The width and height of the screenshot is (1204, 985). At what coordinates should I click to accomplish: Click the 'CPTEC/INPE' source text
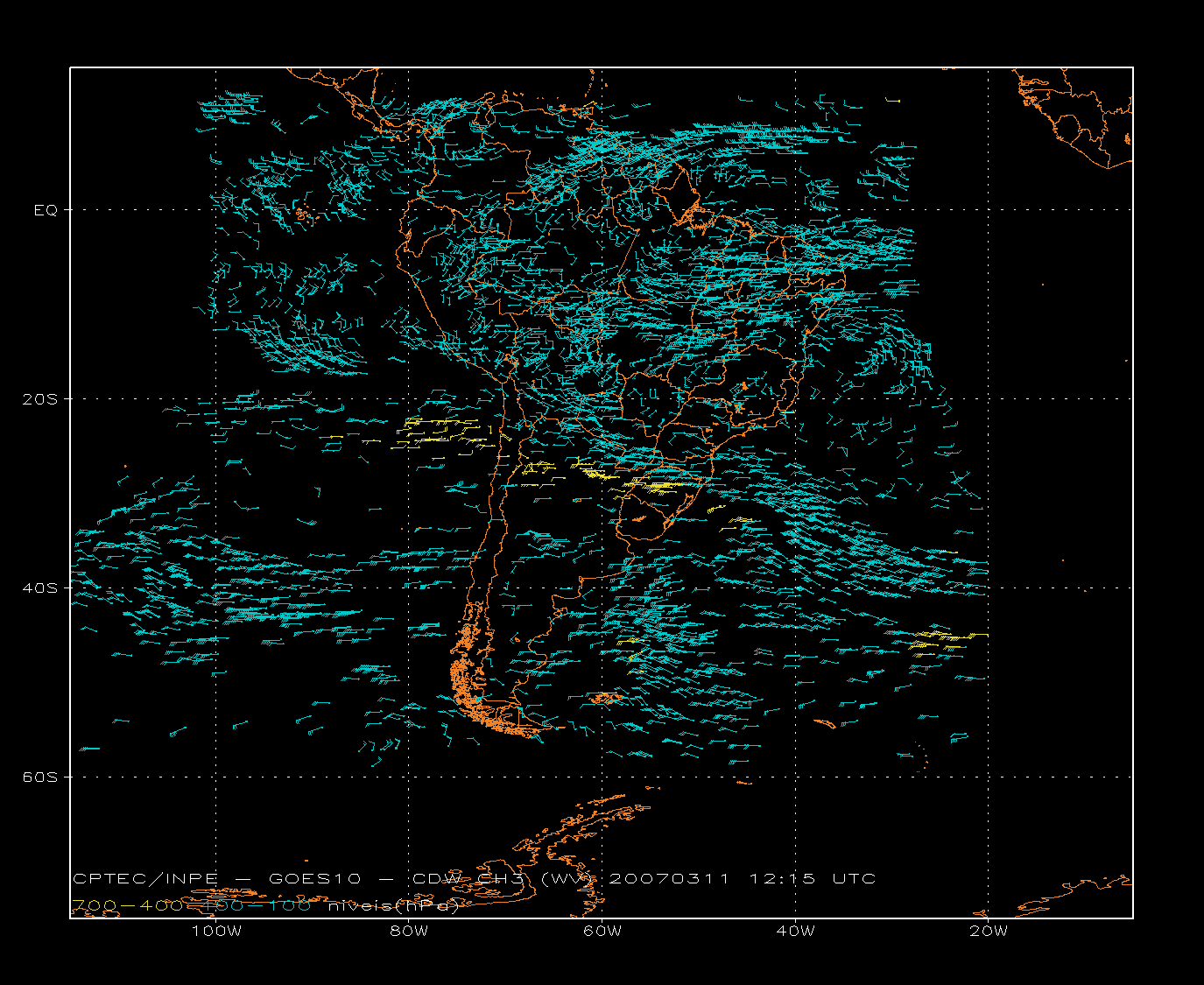[x=145, y=878]
